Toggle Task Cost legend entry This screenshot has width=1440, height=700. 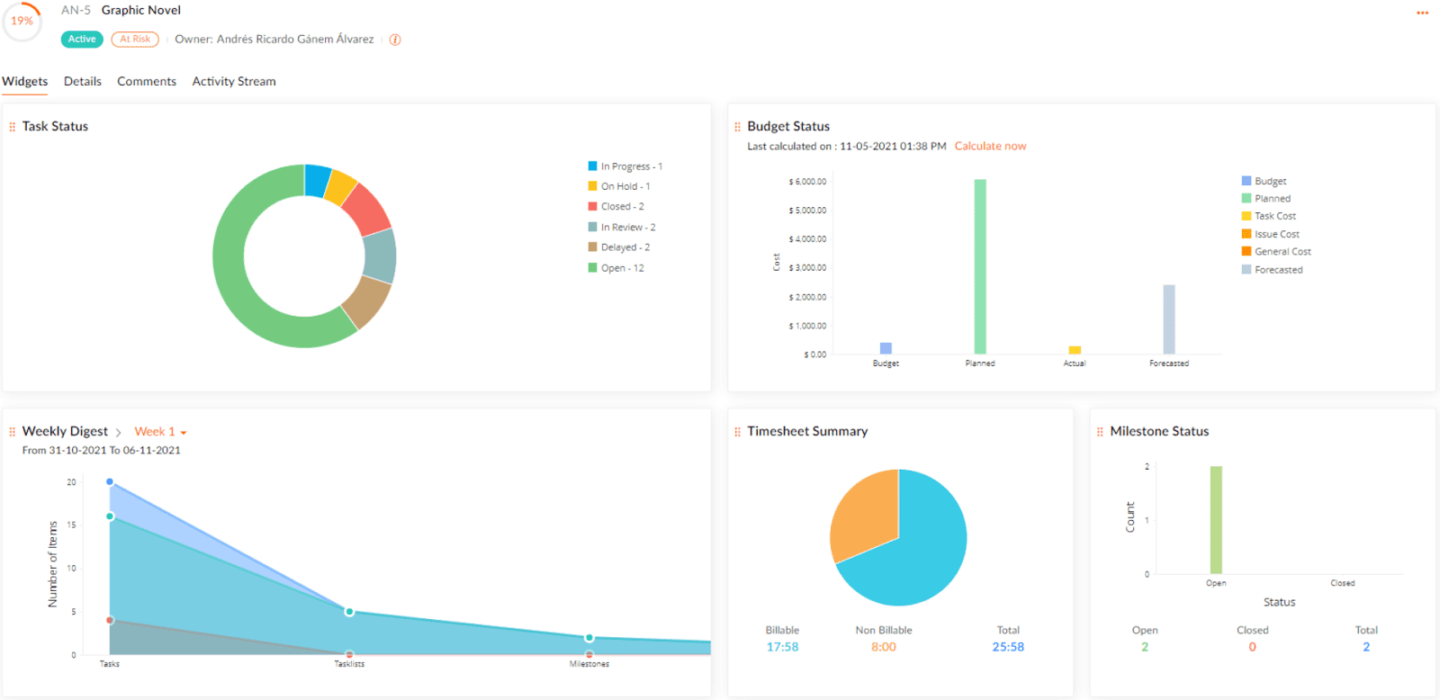tap(1269, 216)
